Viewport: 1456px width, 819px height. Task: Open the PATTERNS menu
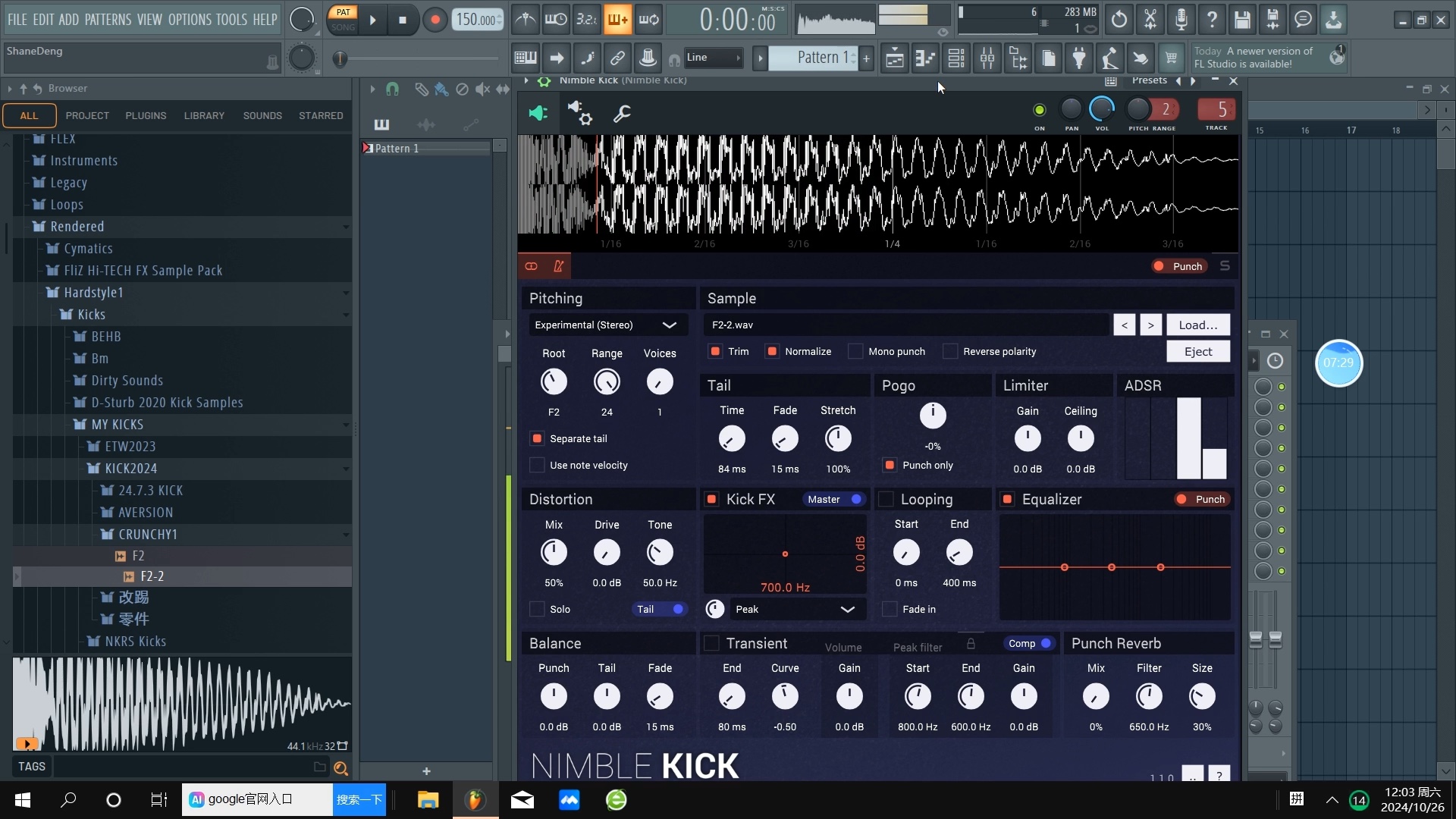point(108,20)
